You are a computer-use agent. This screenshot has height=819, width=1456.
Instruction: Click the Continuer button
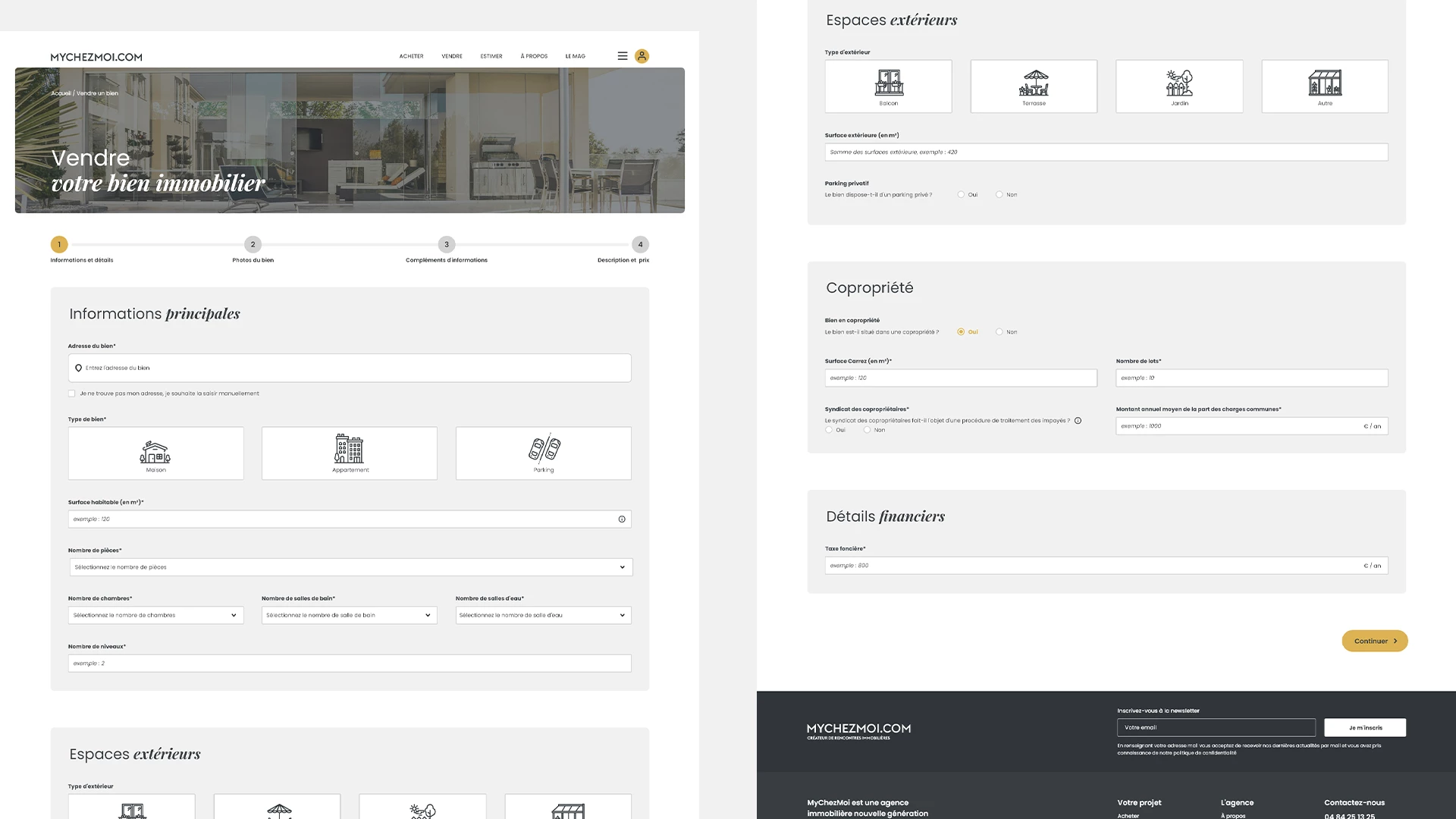click(x=1375, y=641)
